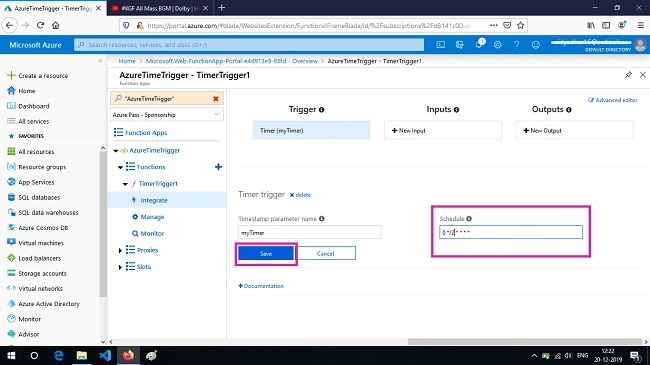650x365 pixels.
Task: Show hidden system tray icons
Action: tap(534, 355)
